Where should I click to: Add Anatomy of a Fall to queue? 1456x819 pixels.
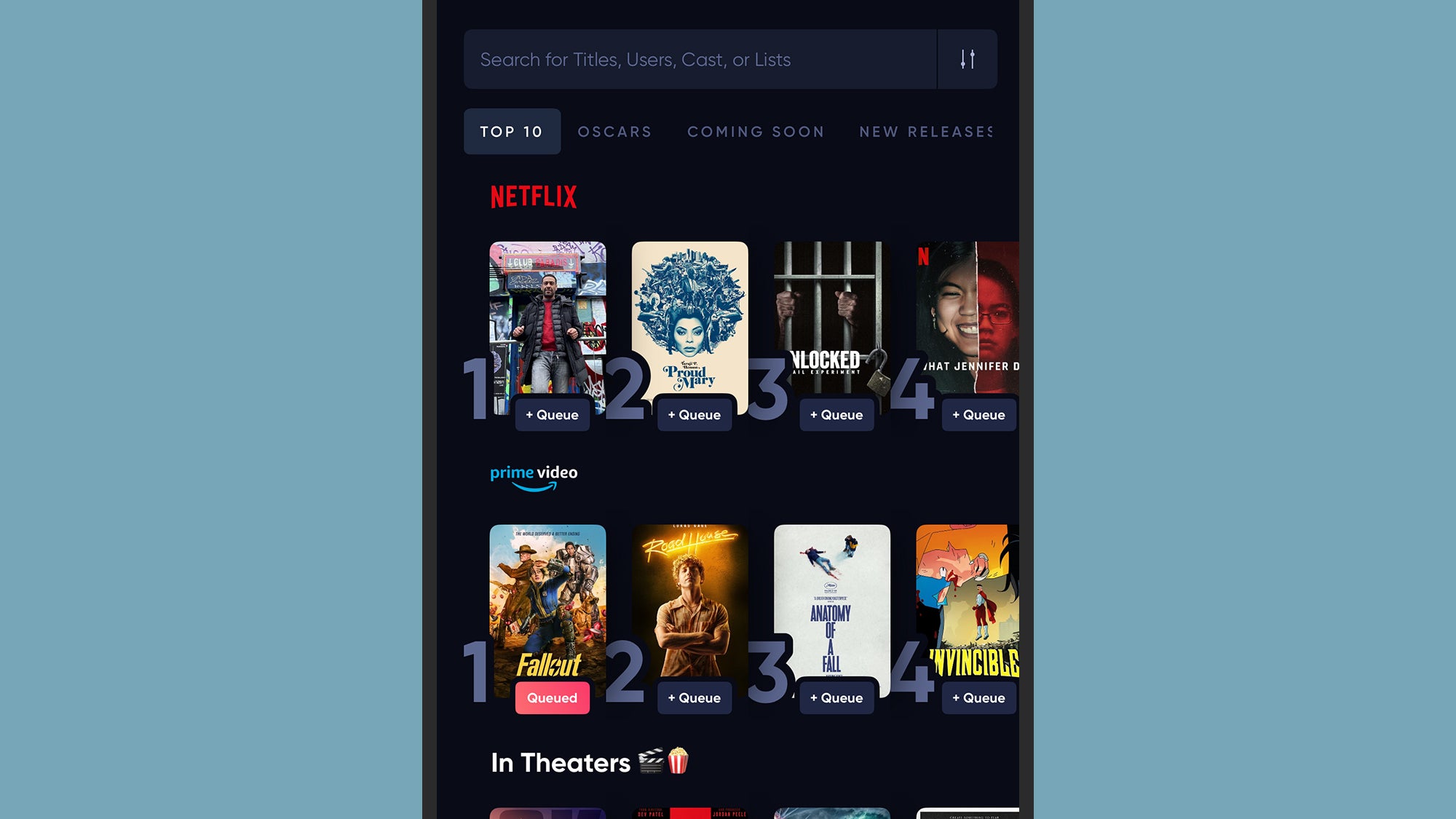(836, 697)
